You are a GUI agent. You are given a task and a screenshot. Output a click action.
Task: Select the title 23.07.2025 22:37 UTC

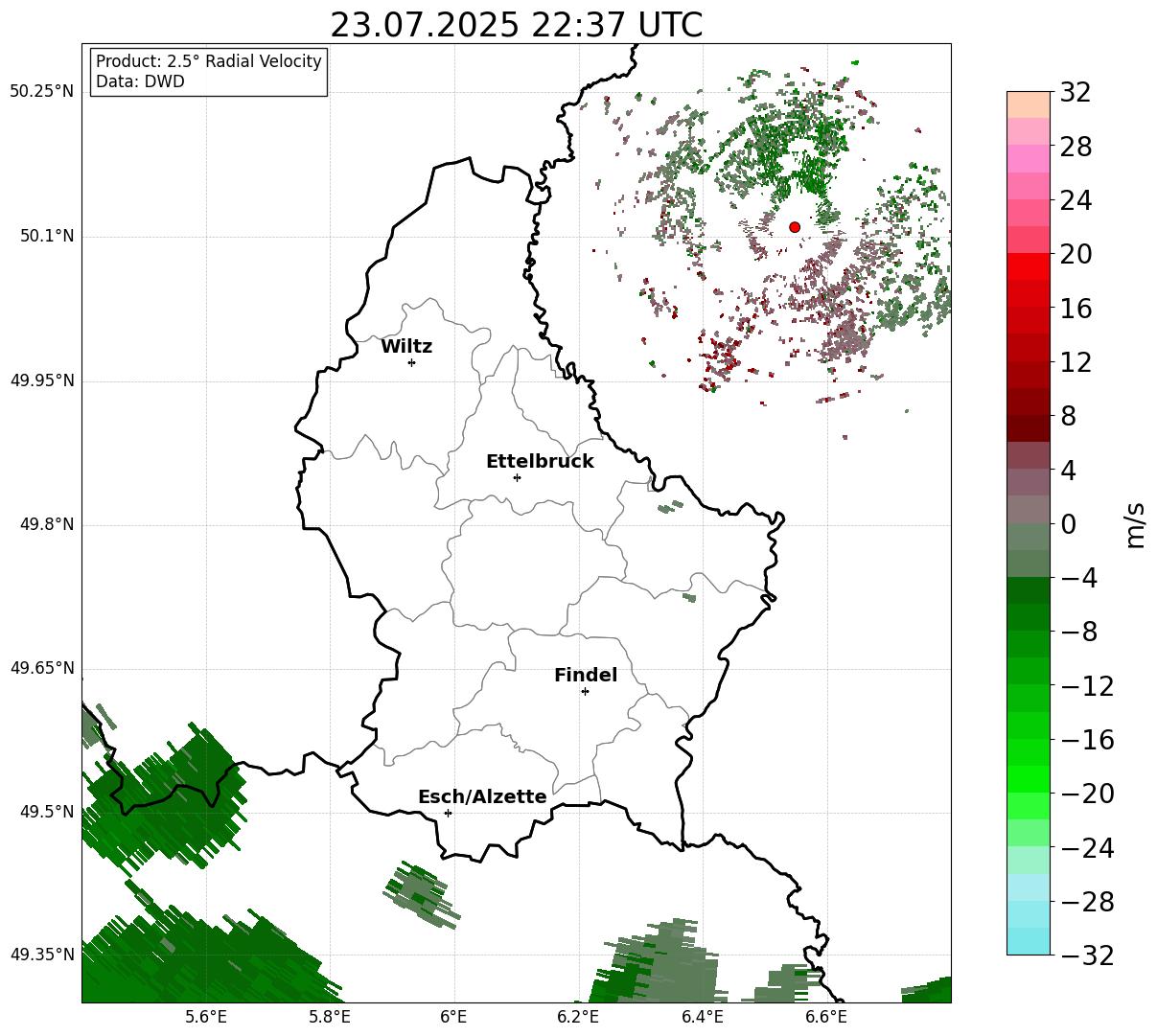pyautogui.click(x=516, y=25)
